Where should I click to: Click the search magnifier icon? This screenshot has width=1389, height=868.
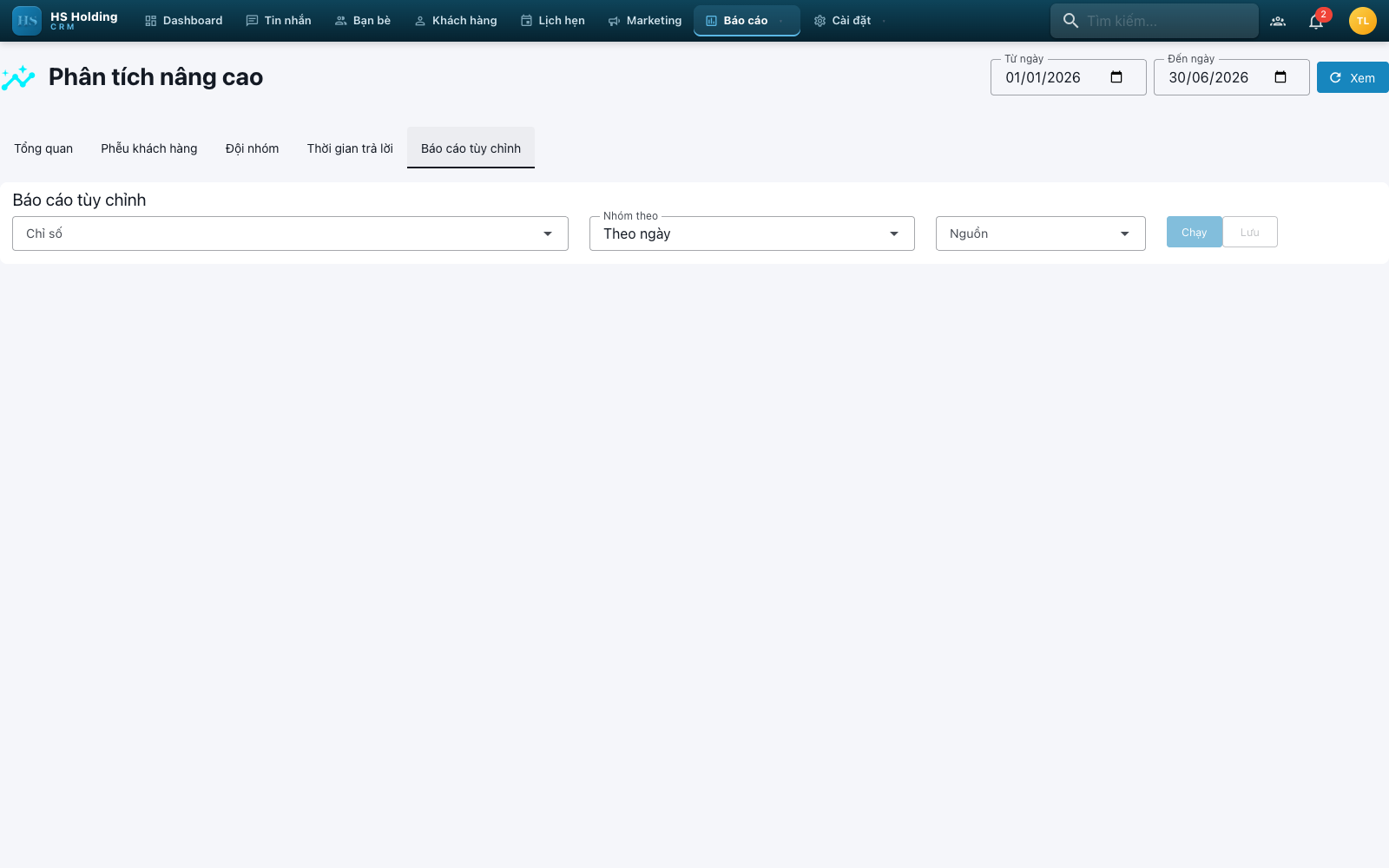point(1070,21)
